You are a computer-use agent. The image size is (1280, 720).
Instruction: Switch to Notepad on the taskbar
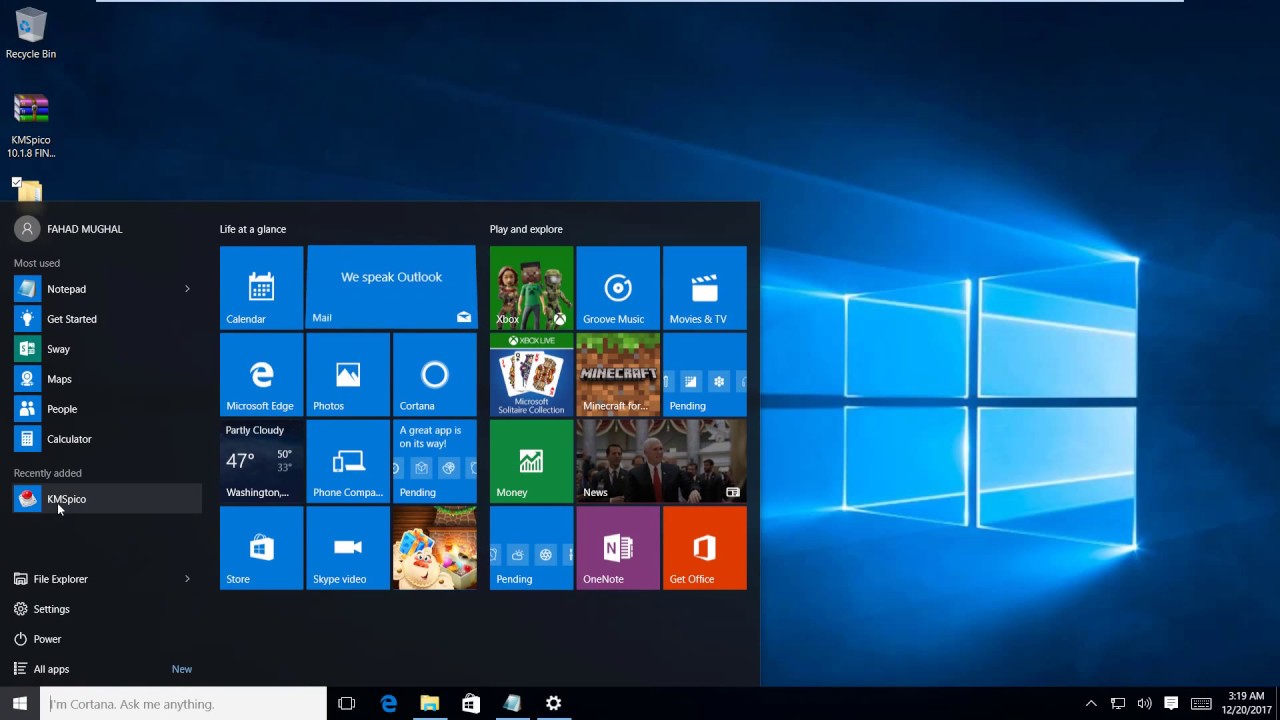tap(512, 704)
